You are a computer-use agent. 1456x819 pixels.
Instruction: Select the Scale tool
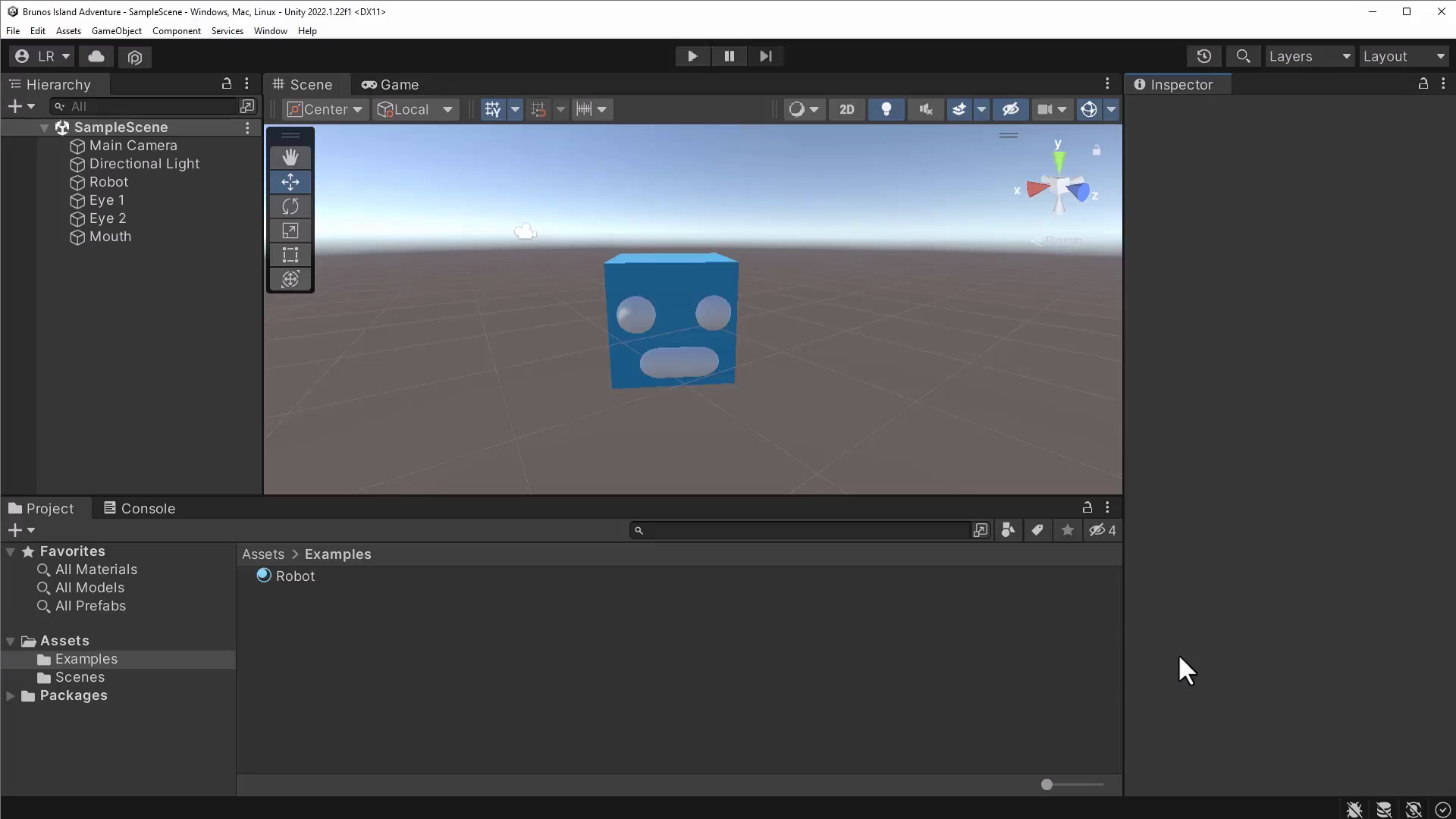point(290,231)
